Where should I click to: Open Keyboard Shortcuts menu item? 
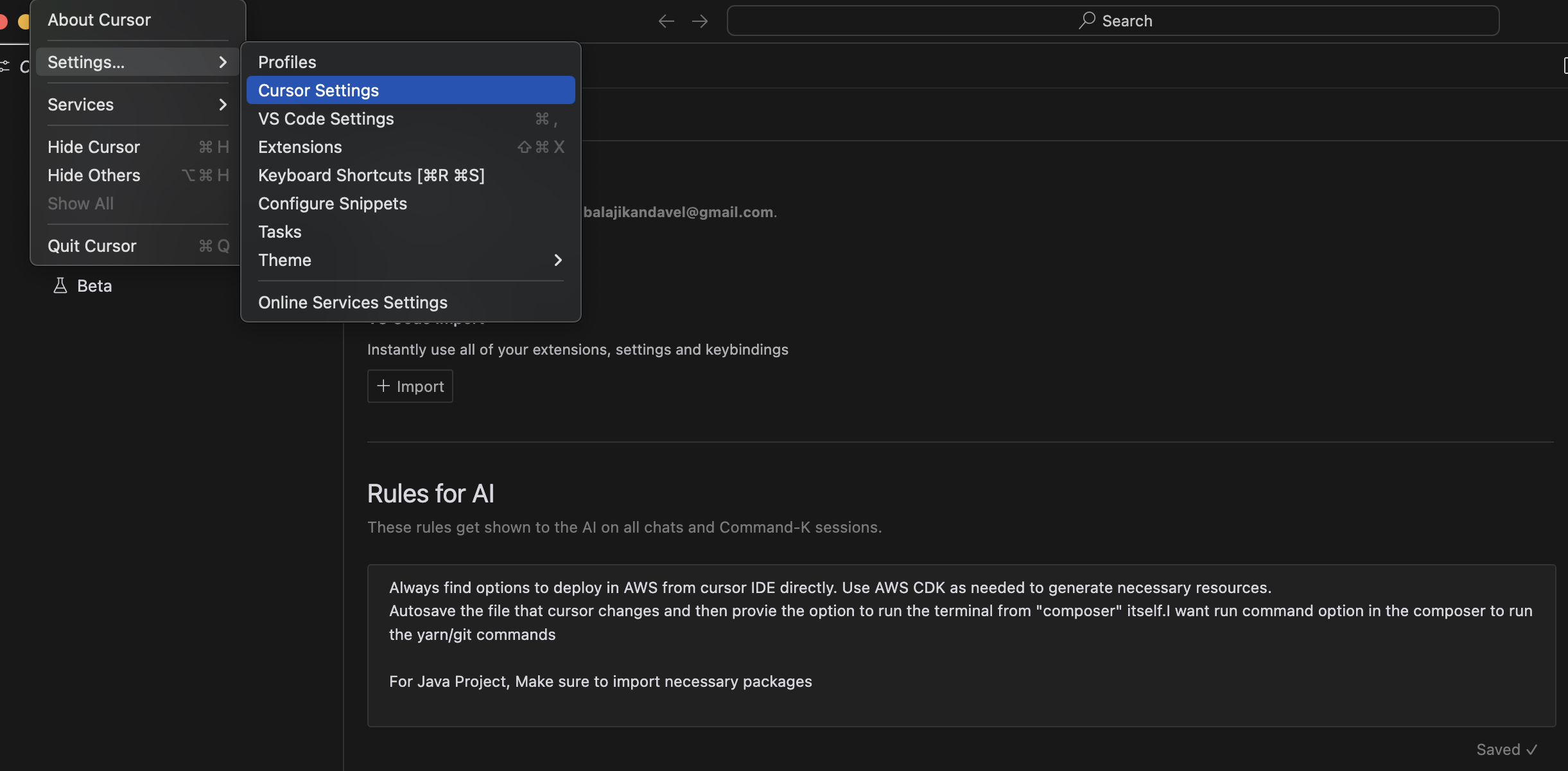coord(411,175)
